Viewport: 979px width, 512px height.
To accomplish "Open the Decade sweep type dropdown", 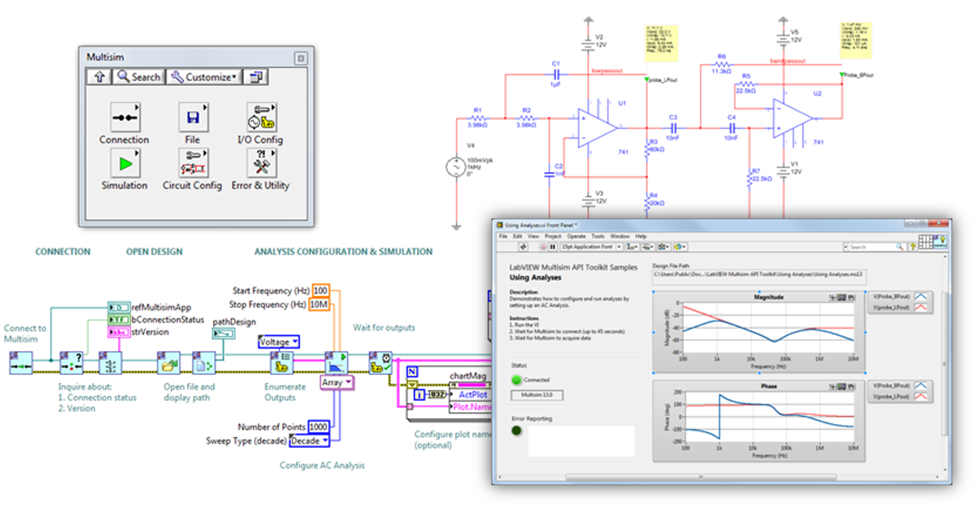I will coord(310,441).
